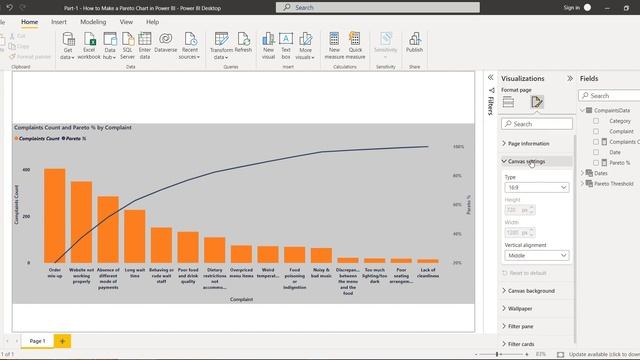Click Format painter in Clipboard group
This screenshot has width=640, height=360.
pyautogui.click(x=30, y=57)
